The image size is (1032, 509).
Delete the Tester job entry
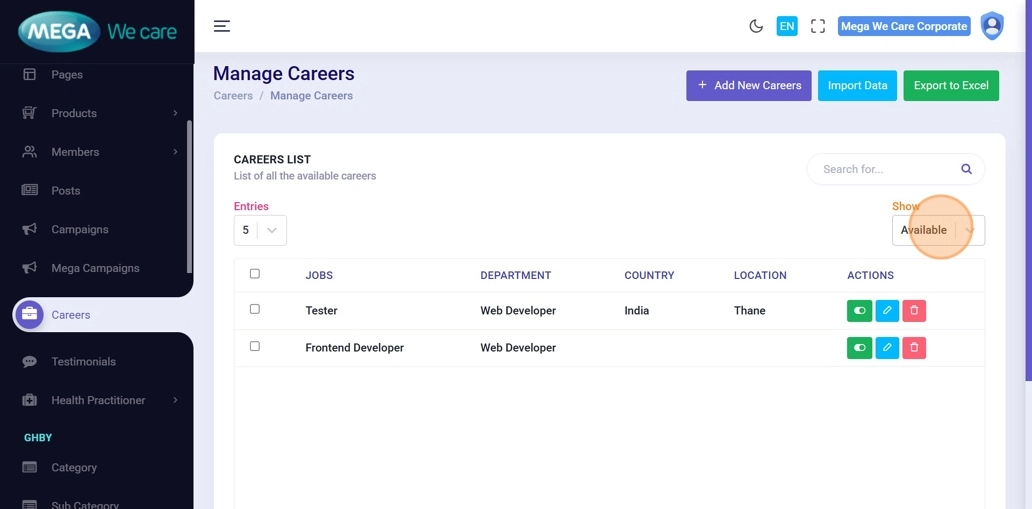click(x=914, y=311)
